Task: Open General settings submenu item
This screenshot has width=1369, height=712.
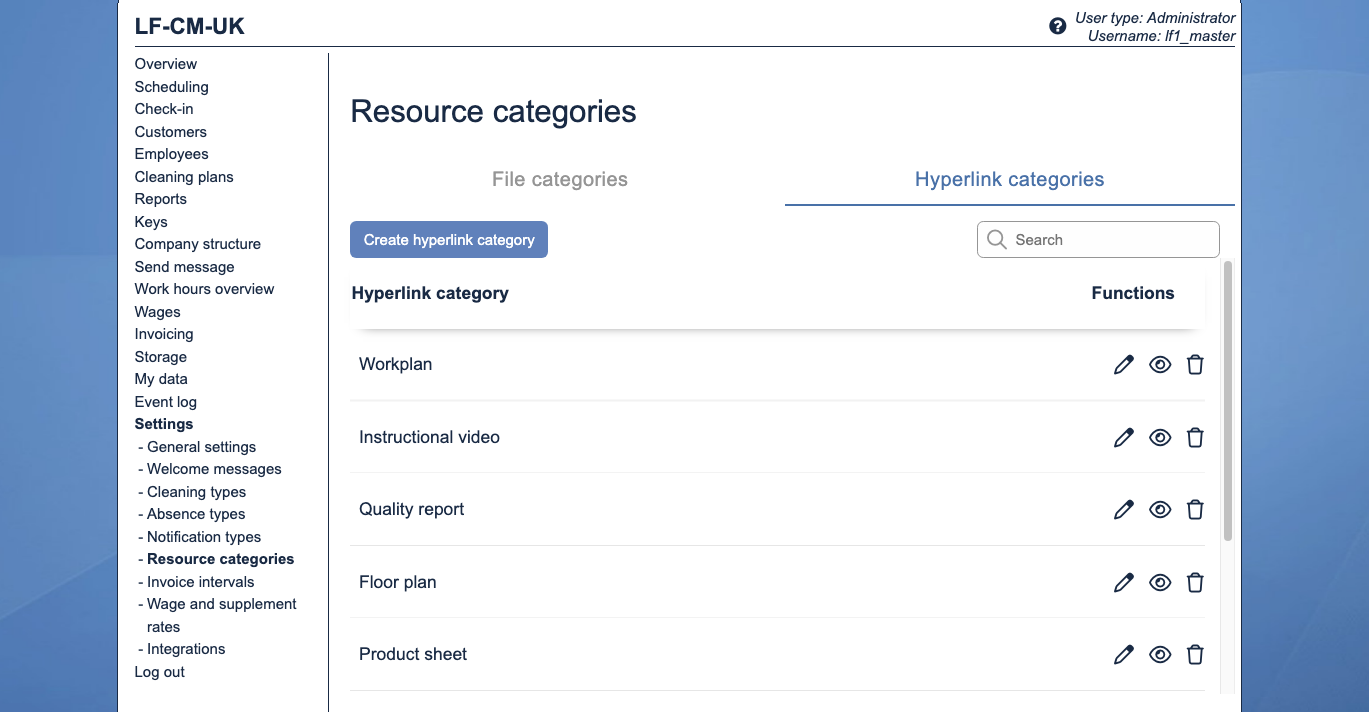Action: [201, 447]
